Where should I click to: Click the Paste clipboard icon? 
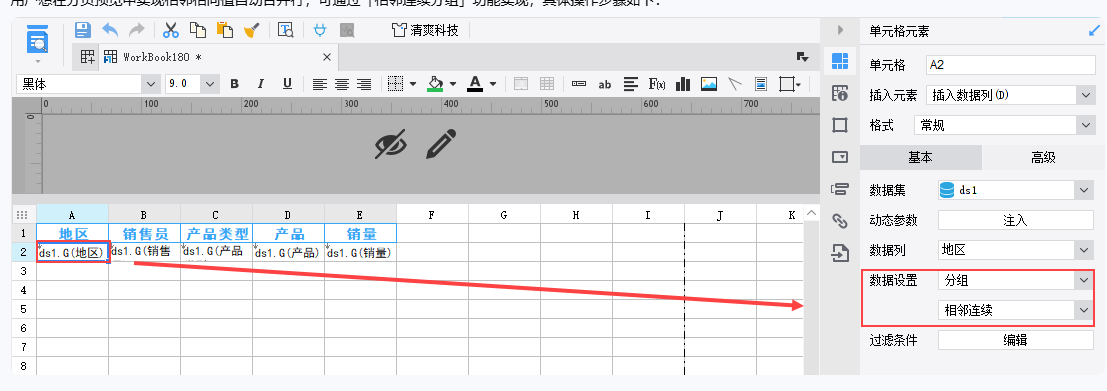pos(225,30)
